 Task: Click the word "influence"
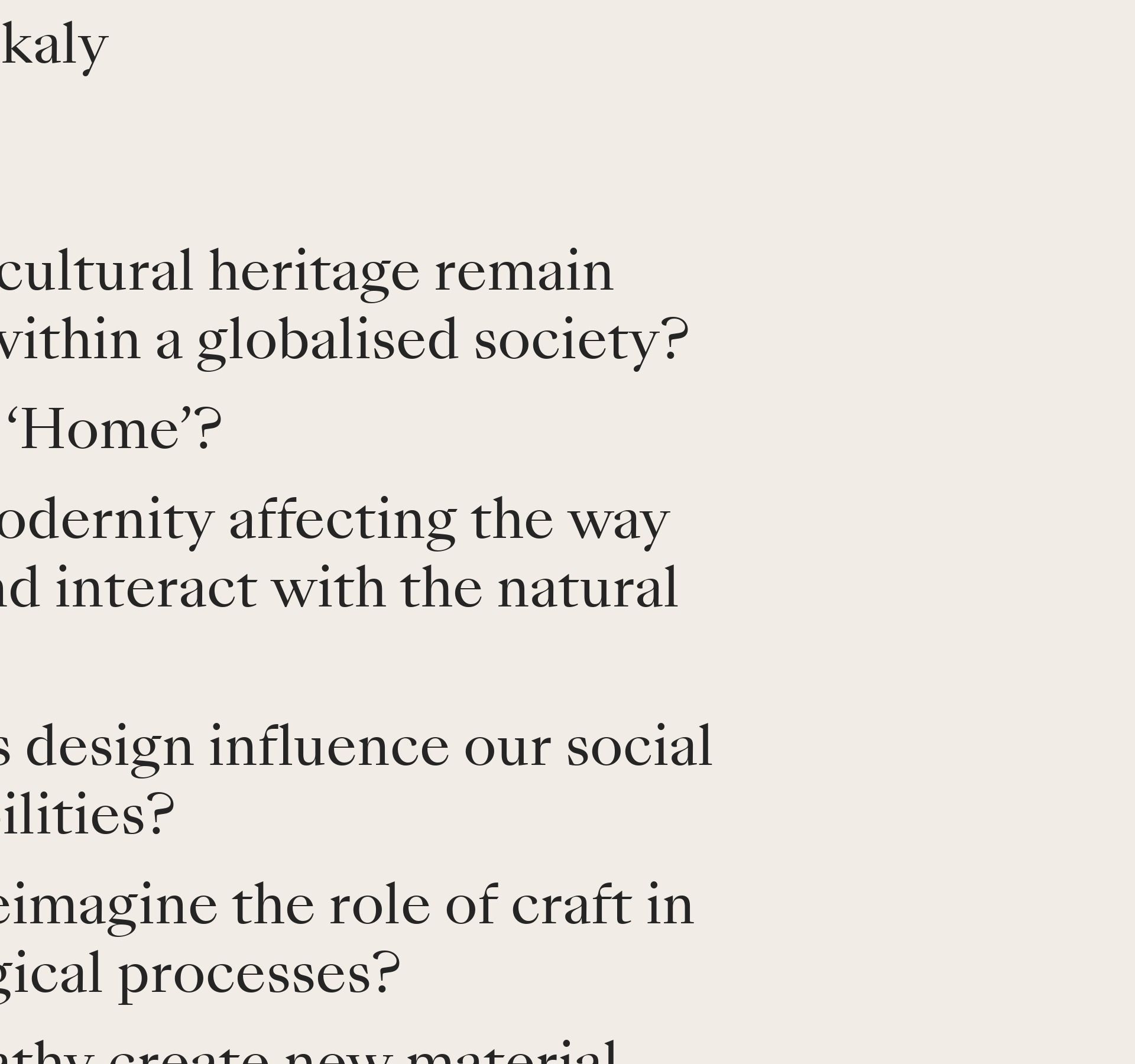click(329, 747)
